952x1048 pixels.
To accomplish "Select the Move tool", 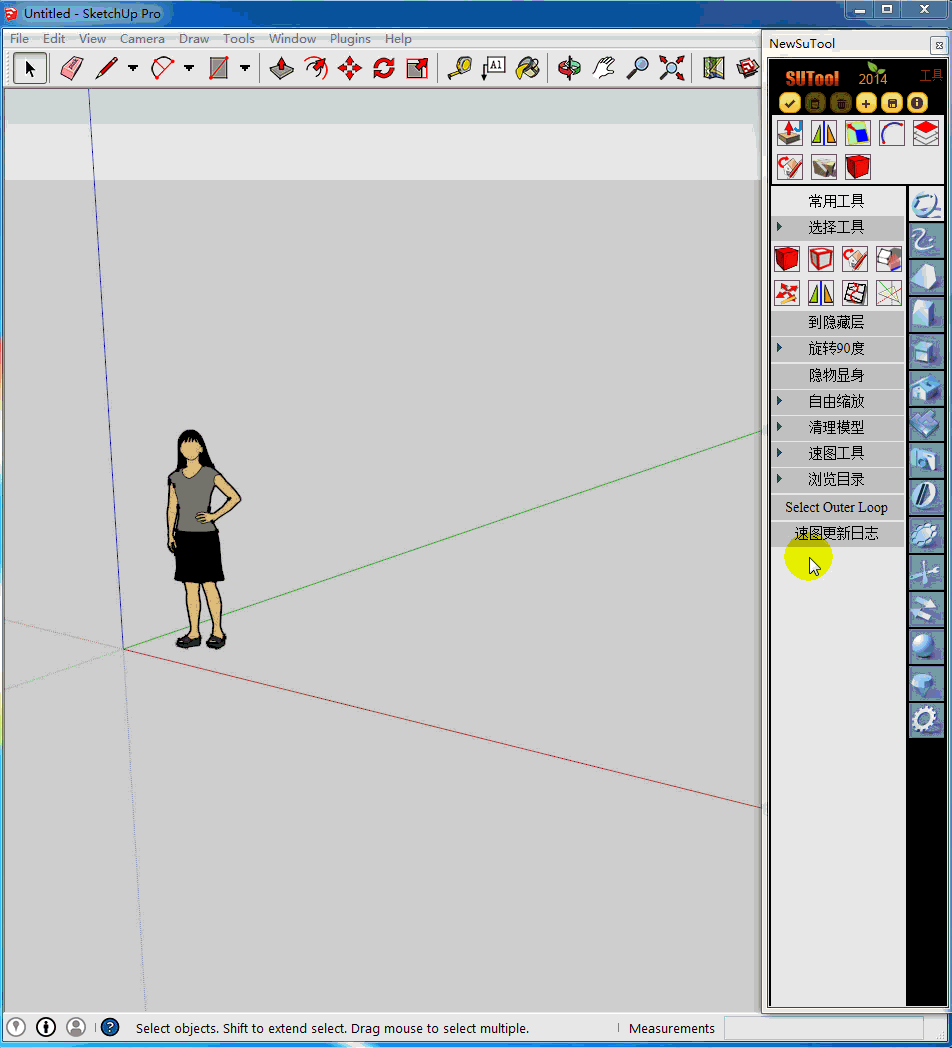I will pos(350,68).
